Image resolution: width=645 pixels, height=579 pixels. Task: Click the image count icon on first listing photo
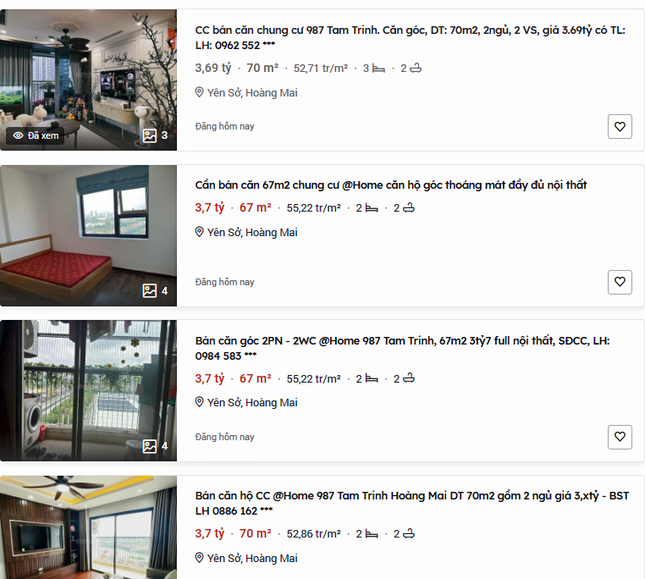pyautogui.click(x=150, y=136)
